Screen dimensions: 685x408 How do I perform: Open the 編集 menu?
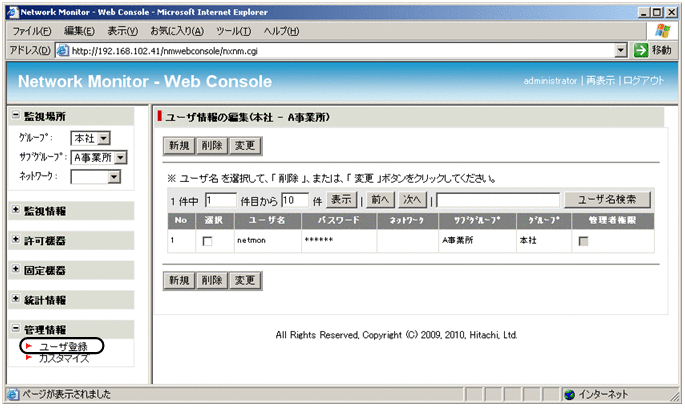[x=79, y=31]
